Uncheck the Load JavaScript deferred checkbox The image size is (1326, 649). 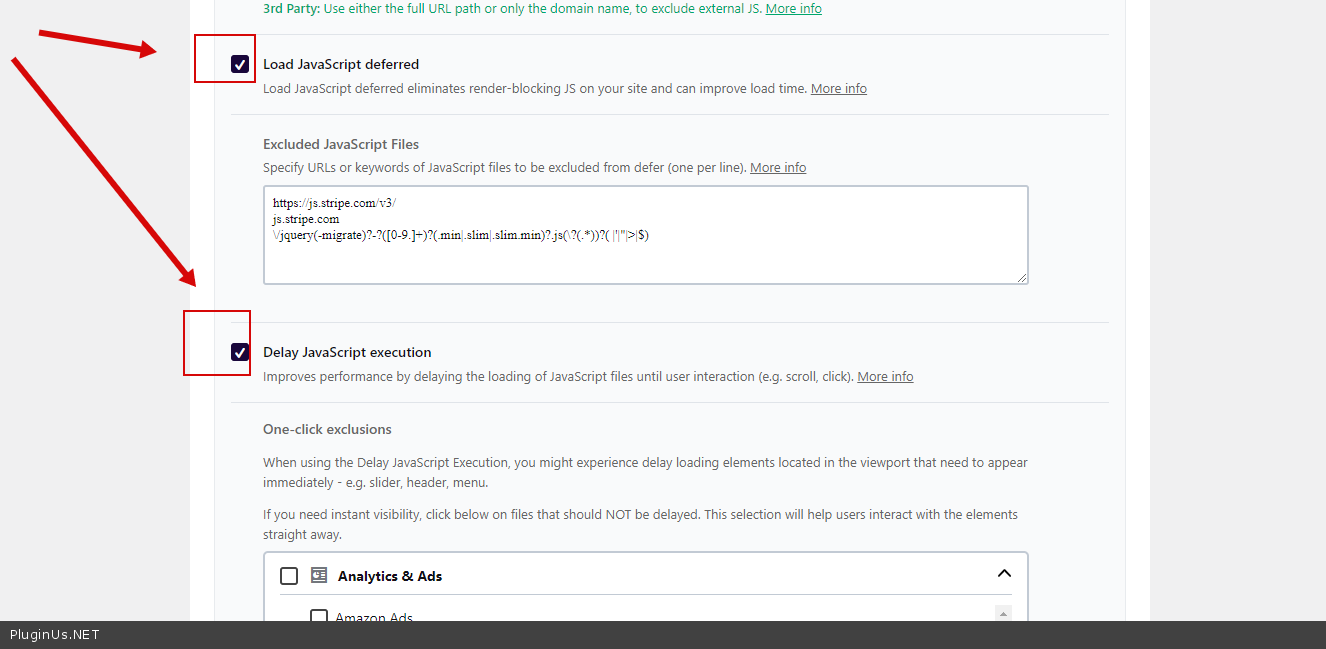point(240,64)
